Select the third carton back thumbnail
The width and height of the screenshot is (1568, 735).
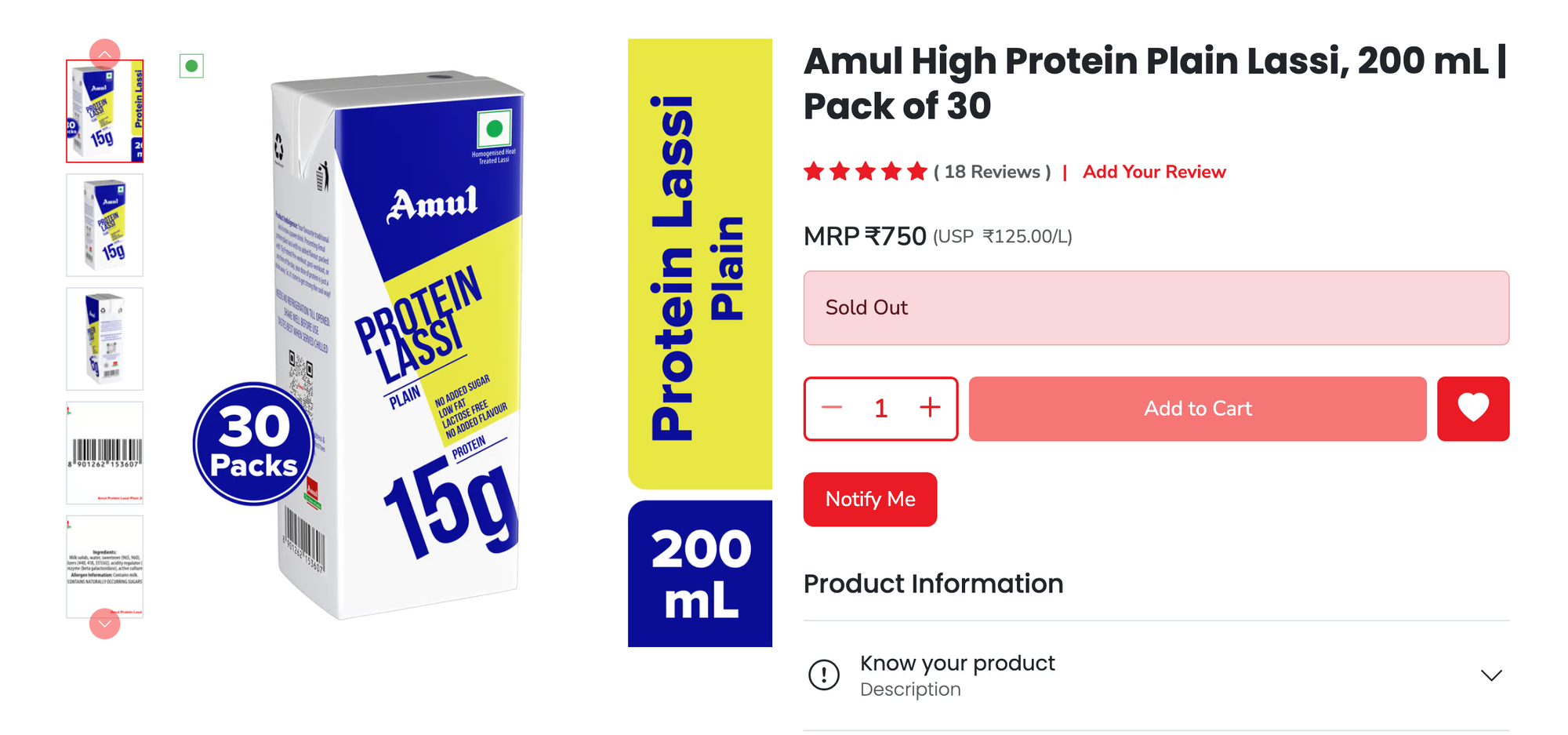105,339
